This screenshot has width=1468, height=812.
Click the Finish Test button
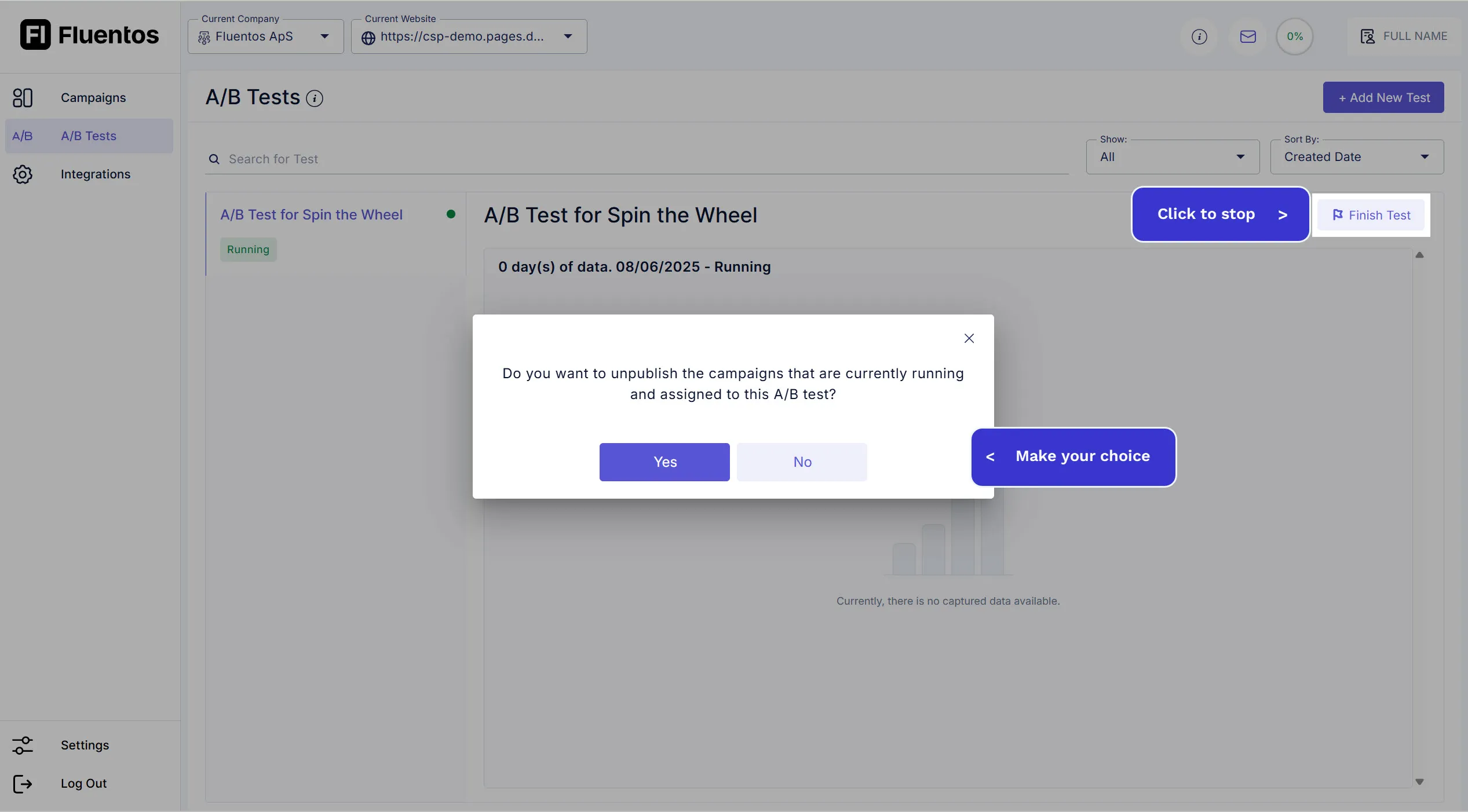tap(1371, 215)
